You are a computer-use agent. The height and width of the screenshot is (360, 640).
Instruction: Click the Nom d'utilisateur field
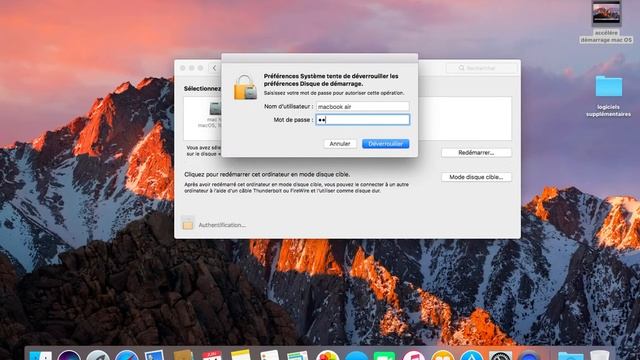pos(362,107)
